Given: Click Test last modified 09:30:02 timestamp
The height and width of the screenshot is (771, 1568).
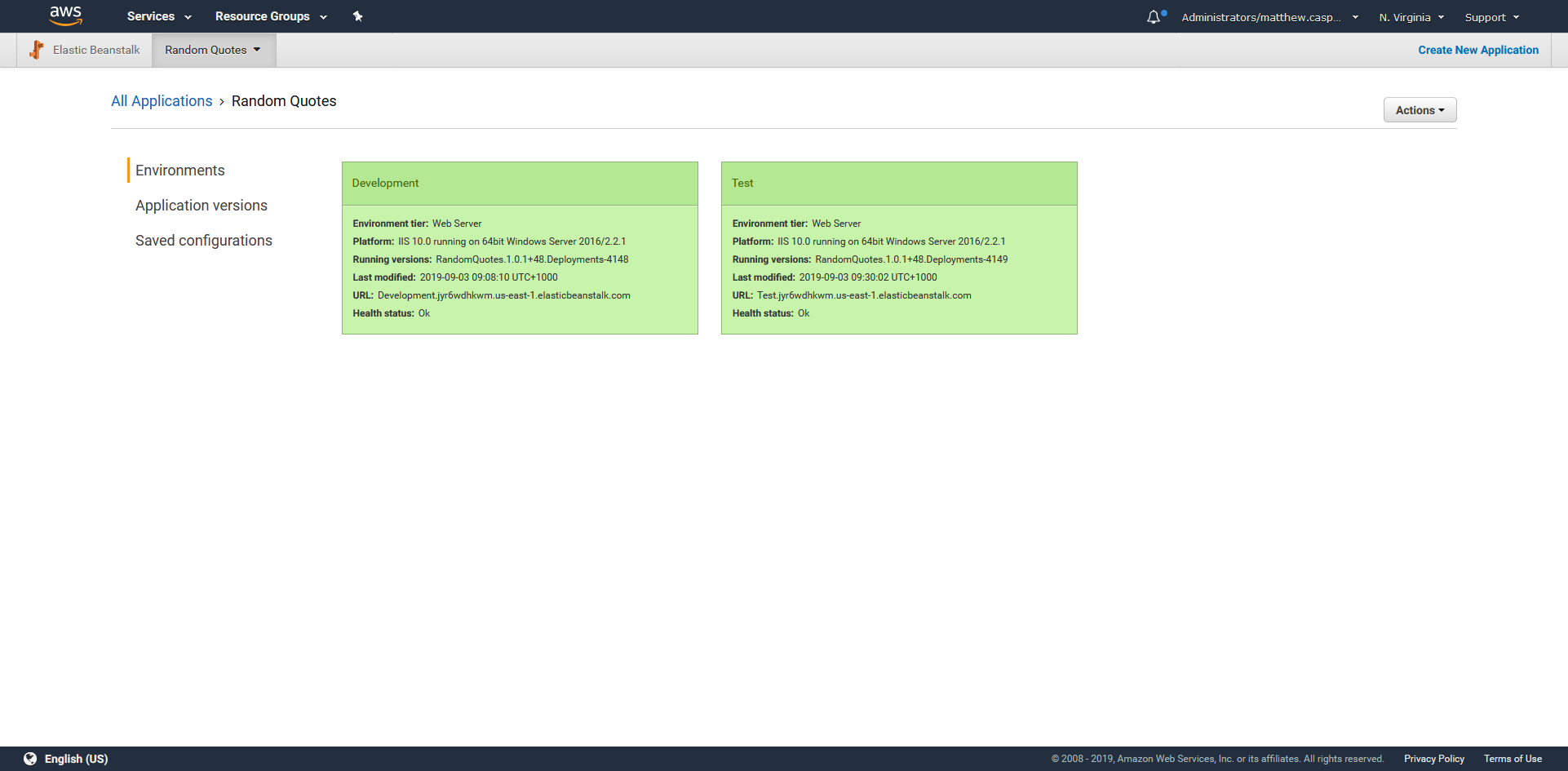Looking at the screenshot, I should tap(868, 277).
